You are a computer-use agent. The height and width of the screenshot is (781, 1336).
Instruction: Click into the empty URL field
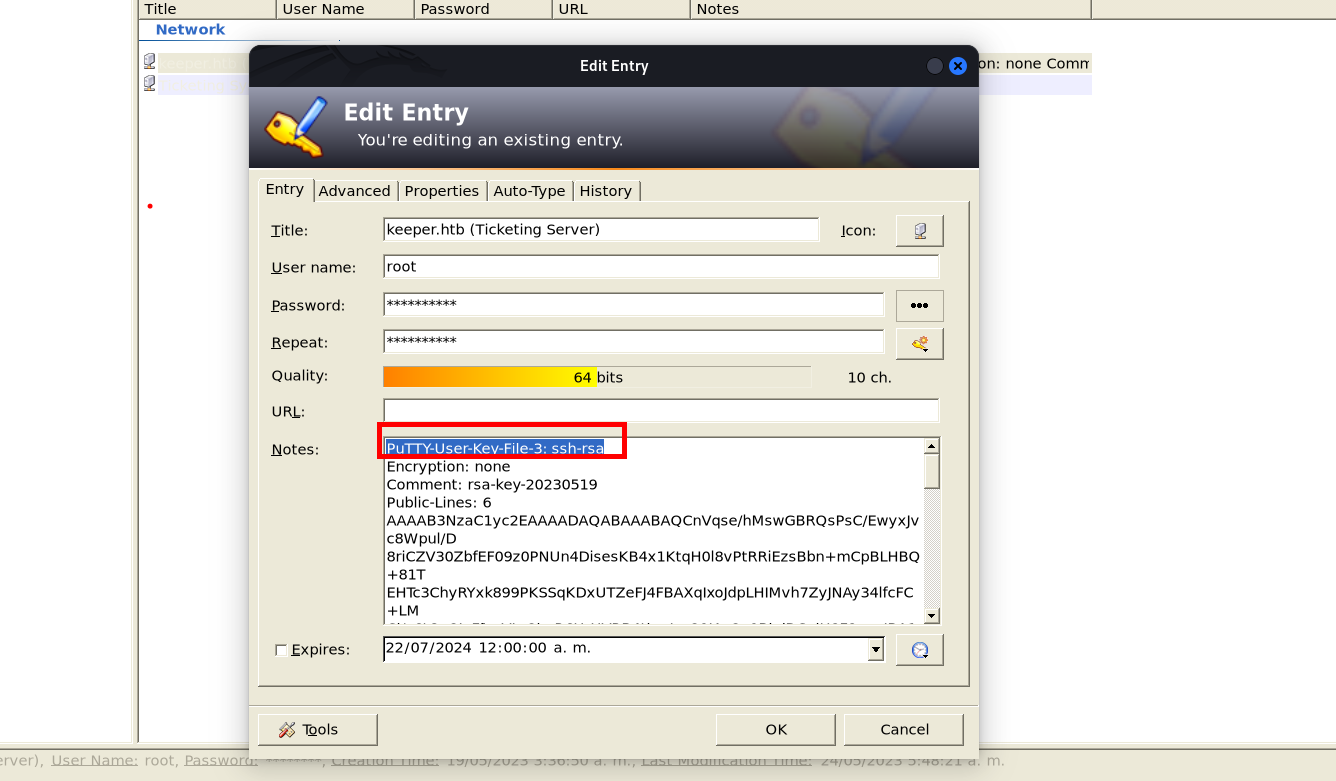click(660, 411)
